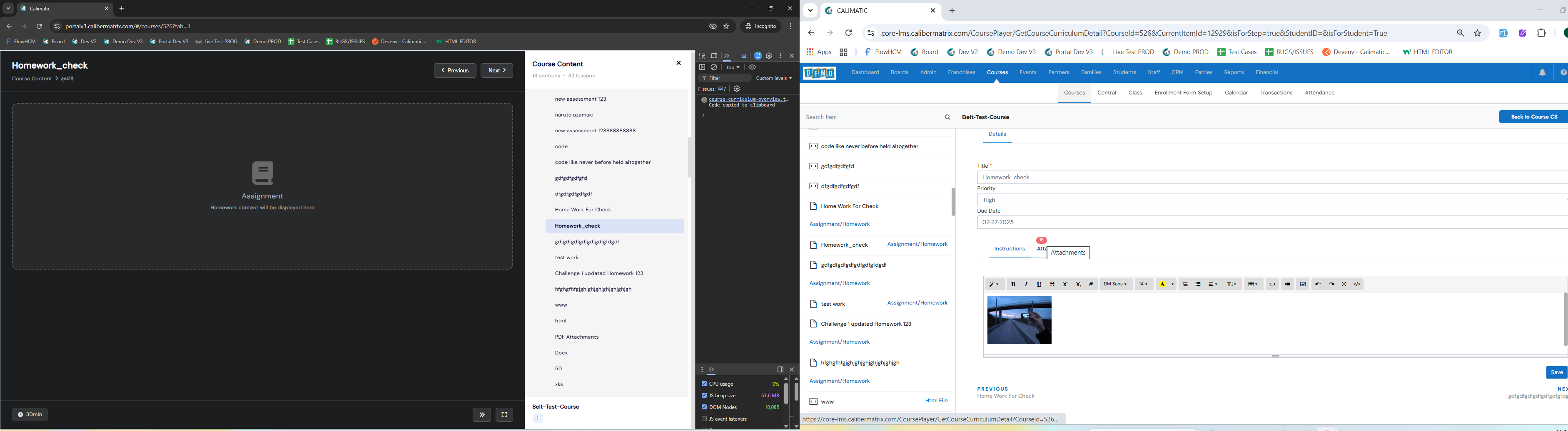This screenshot has height=431, width=1568.
Task: Show the DevTools console sidebar
Action: pyautogui.click(x=703, y=67)
